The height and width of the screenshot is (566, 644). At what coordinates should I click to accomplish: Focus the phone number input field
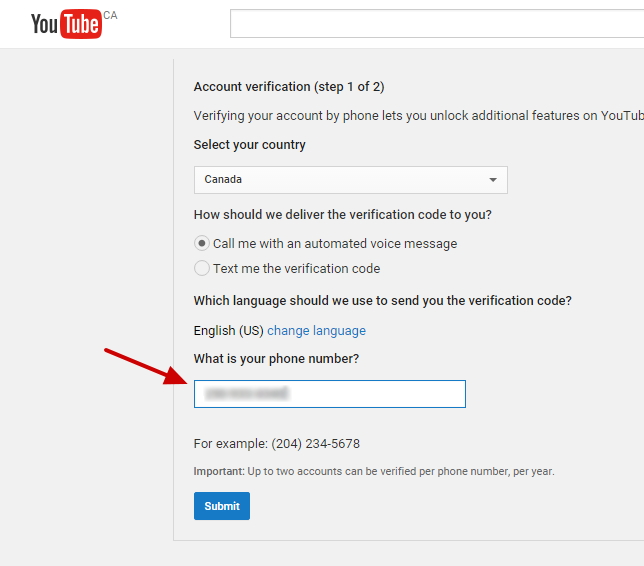(330, 394)
